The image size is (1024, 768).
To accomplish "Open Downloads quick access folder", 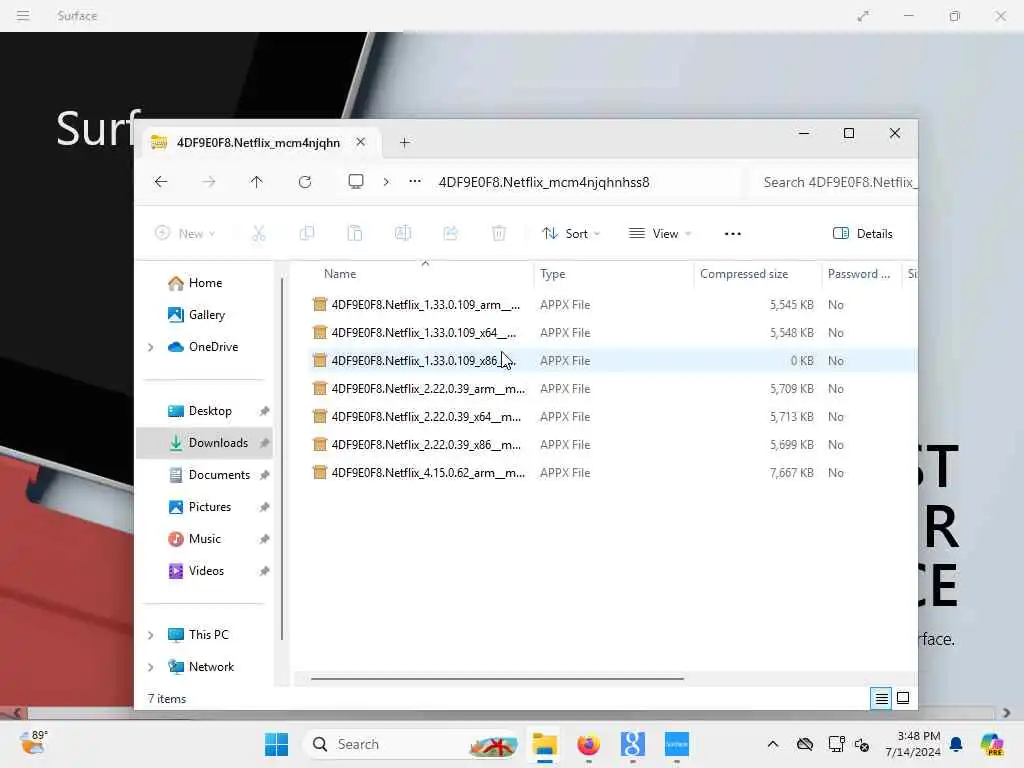I will click(218, 443).
